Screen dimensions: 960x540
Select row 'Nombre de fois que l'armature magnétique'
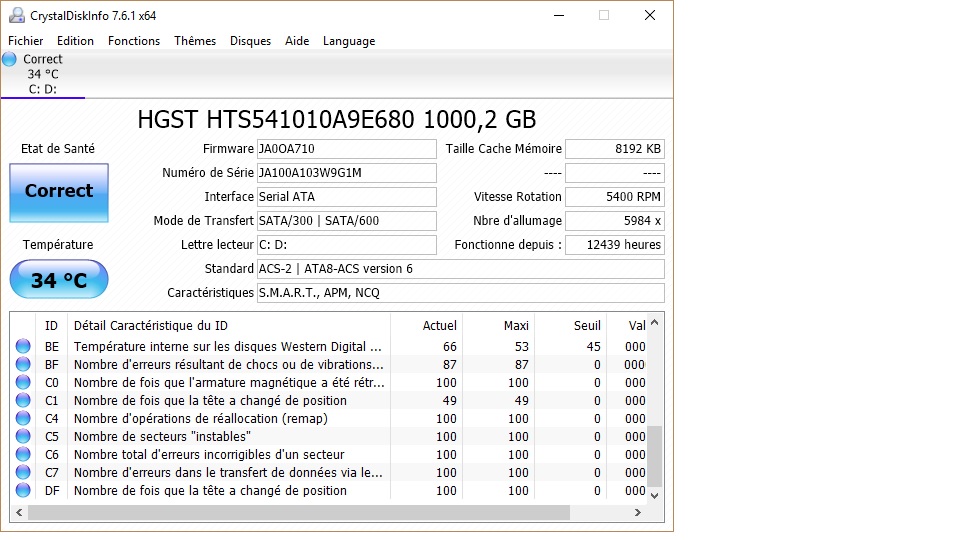pyautogui.click(x=329, y=383)
